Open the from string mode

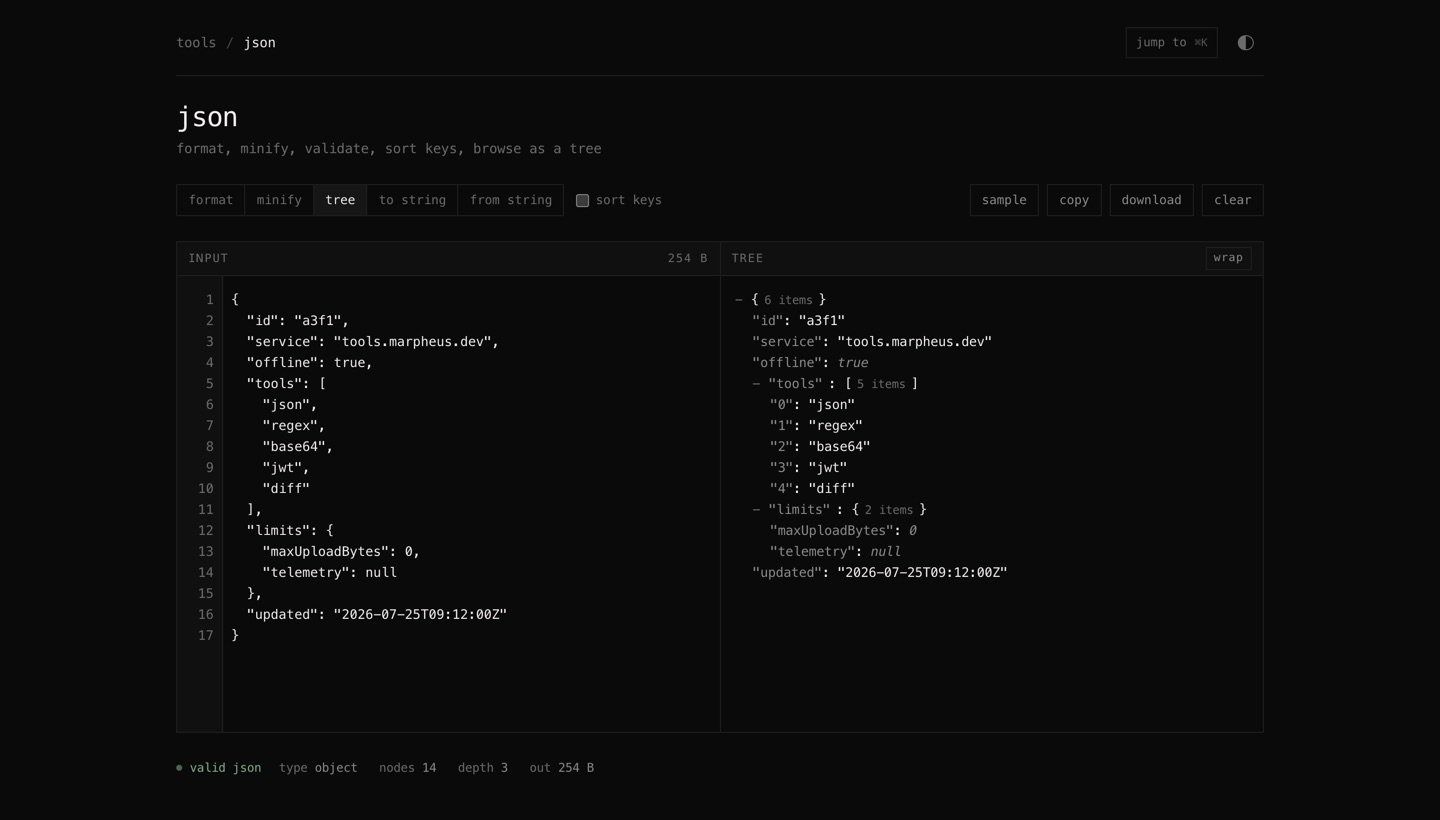click(511, 200)
